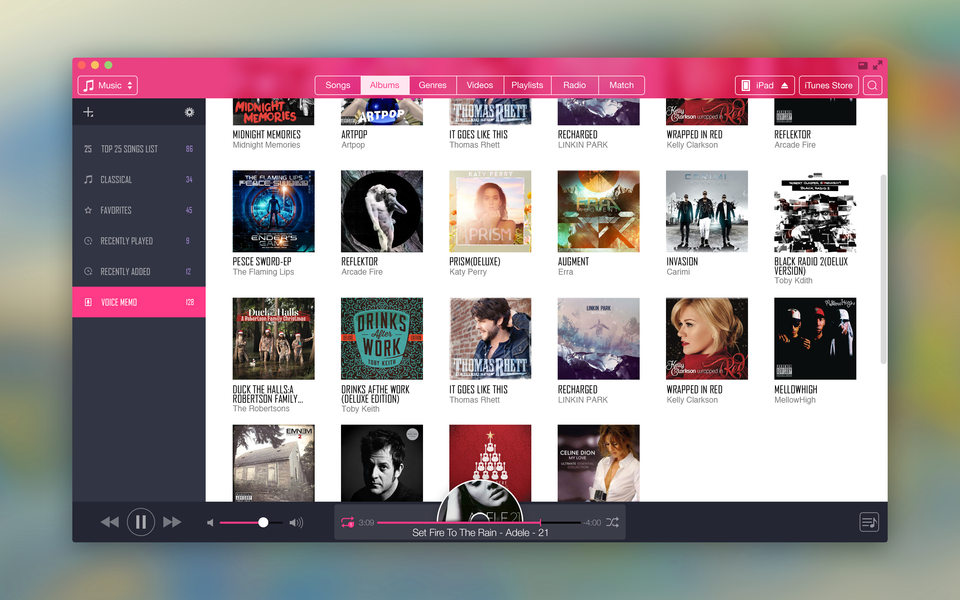Open Black Radio 2 album cover
This screenshot has width=960, height=600.
coord(816,211)
